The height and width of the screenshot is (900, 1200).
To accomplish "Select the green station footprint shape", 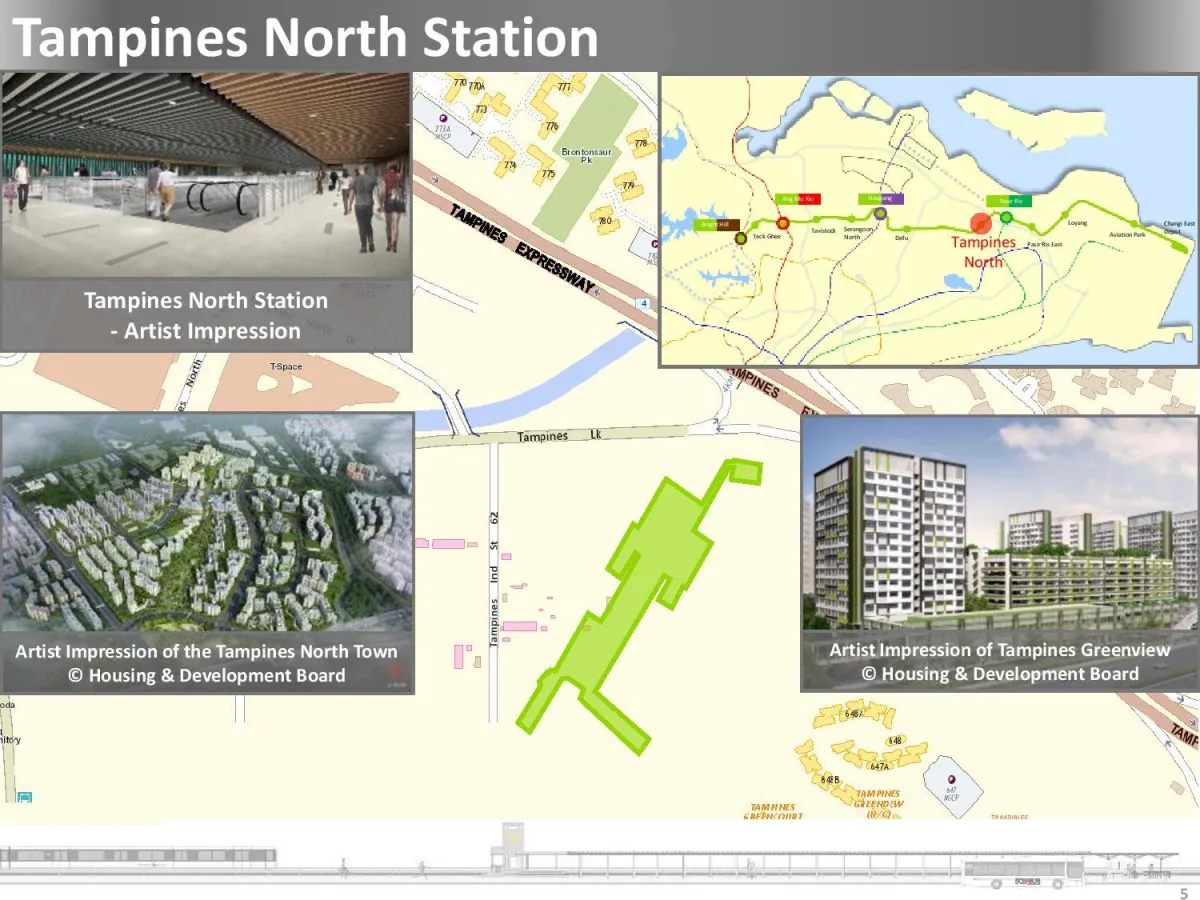I will click(640, 605).
